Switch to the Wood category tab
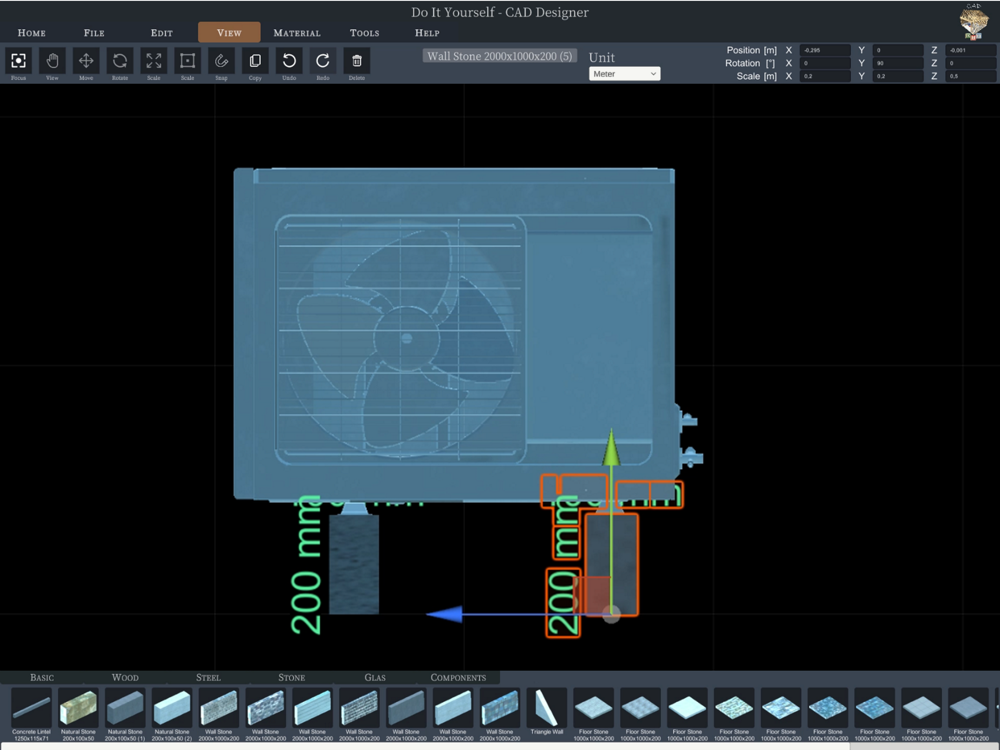The height and width of the screenshot is (750, 1000). (x=125, y=678)
